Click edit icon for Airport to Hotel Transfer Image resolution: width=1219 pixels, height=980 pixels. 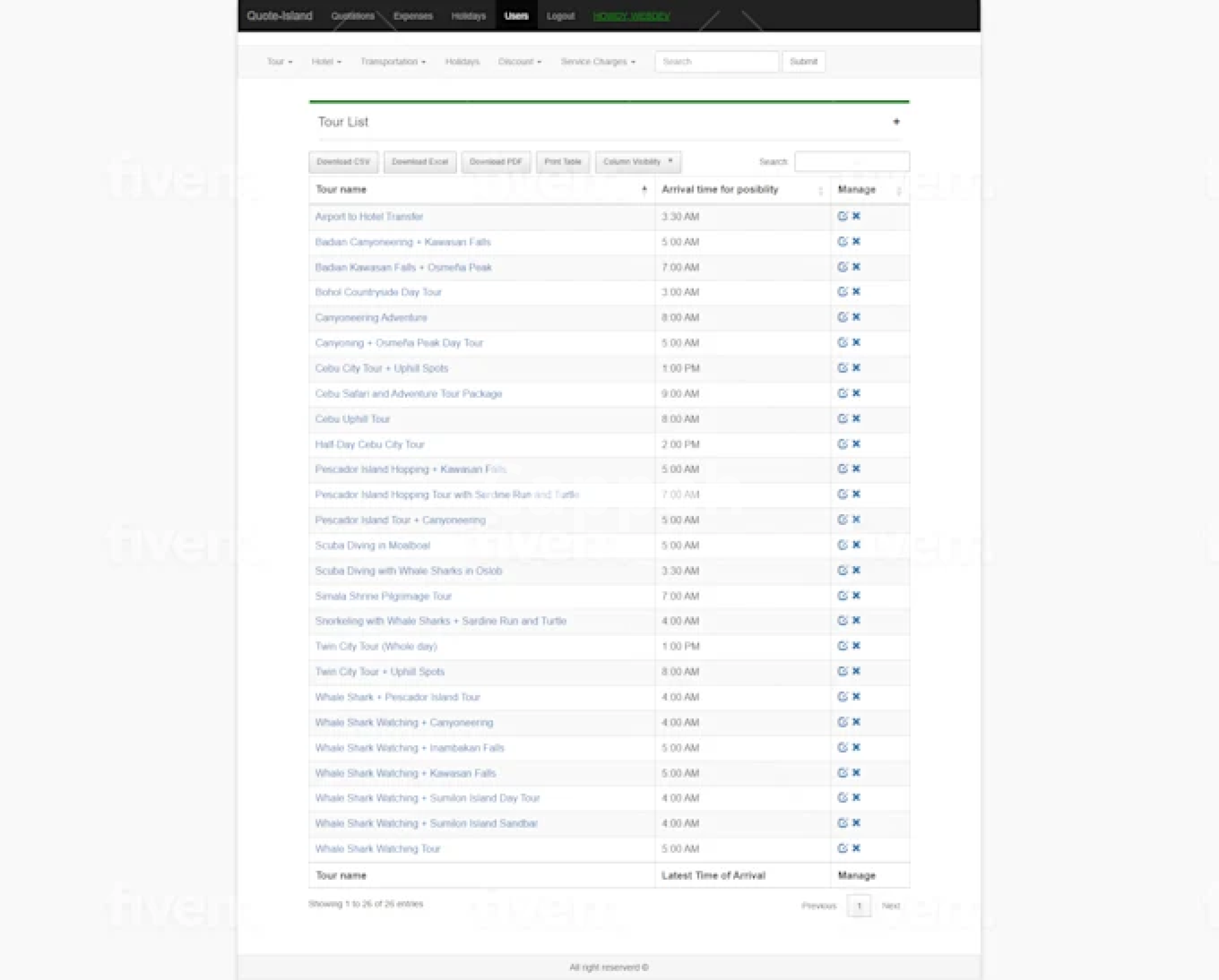[x=842, y=216]
